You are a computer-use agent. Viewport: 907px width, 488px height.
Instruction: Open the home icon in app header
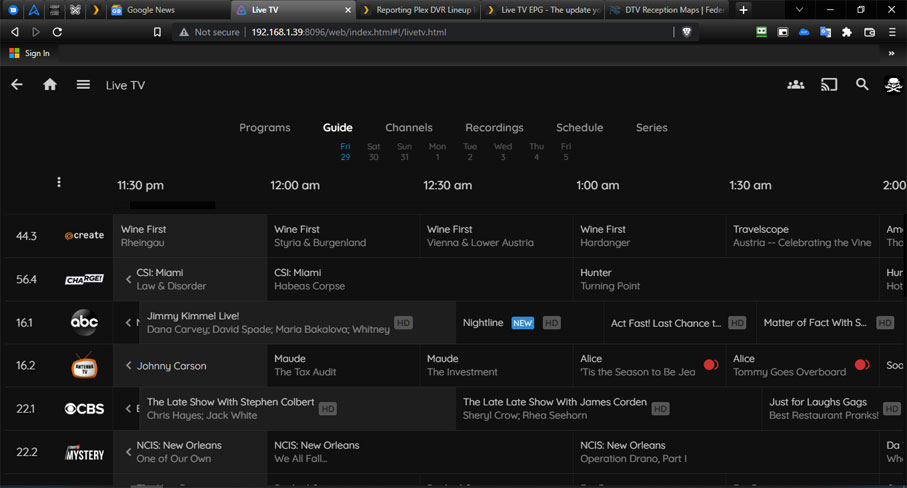(x=50, y=85)
